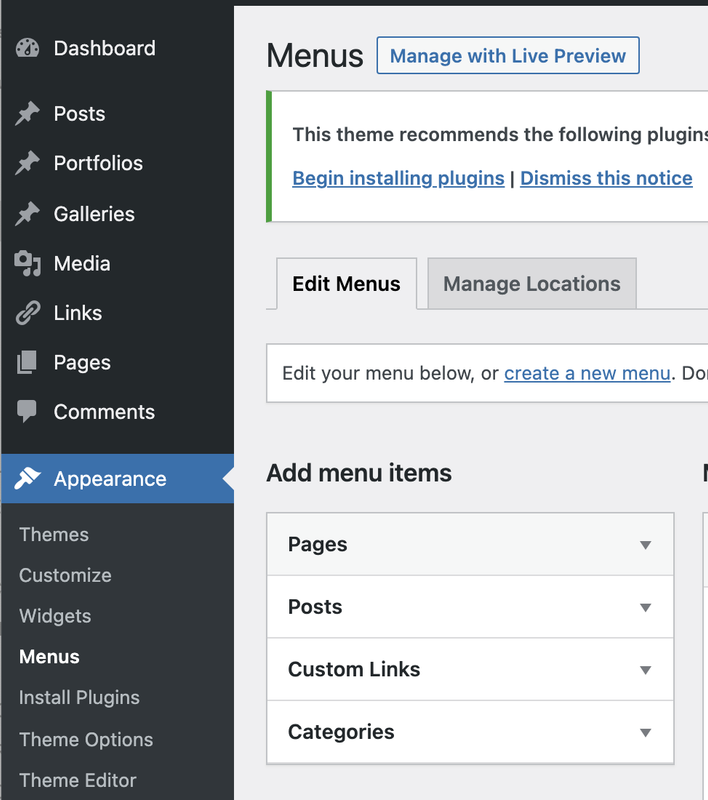Open Portfolios in the admin sidebar
This screenshot has width=708, height=800.
click(x=98, y=163)
